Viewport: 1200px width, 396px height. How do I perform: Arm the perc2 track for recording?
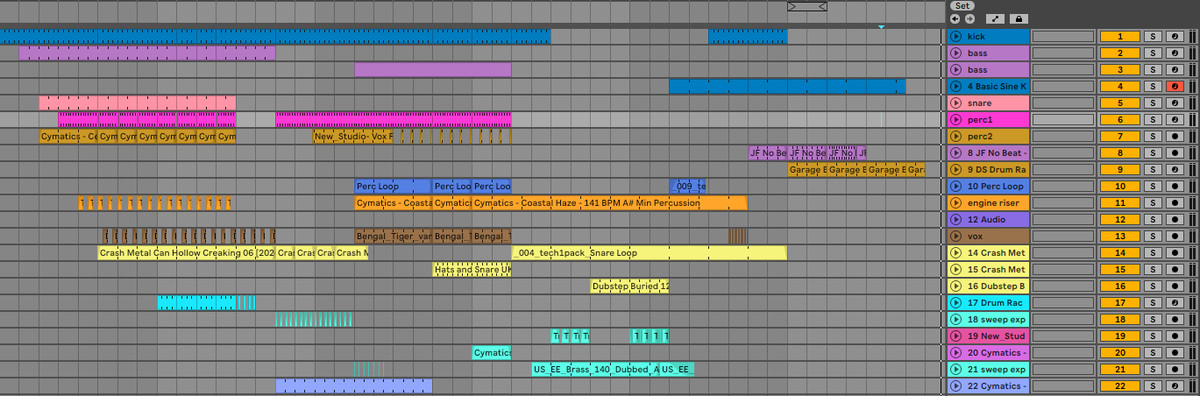[1174, 136]
